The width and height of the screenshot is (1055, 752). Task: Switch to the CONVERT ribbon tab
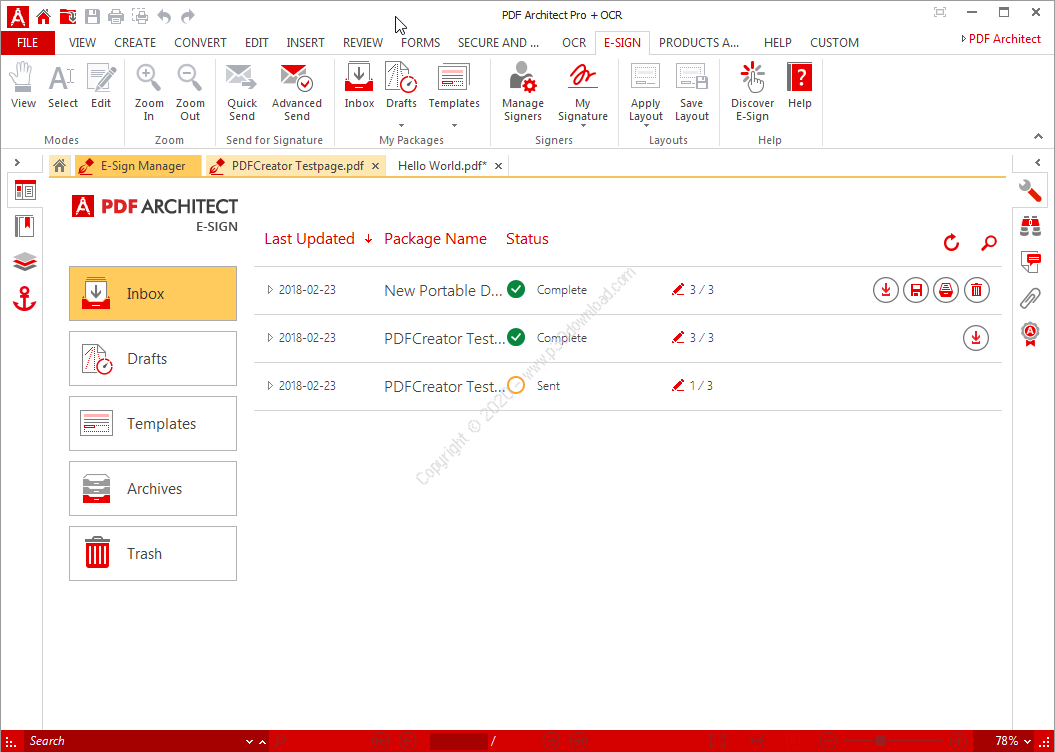click(x=200, y=43)
